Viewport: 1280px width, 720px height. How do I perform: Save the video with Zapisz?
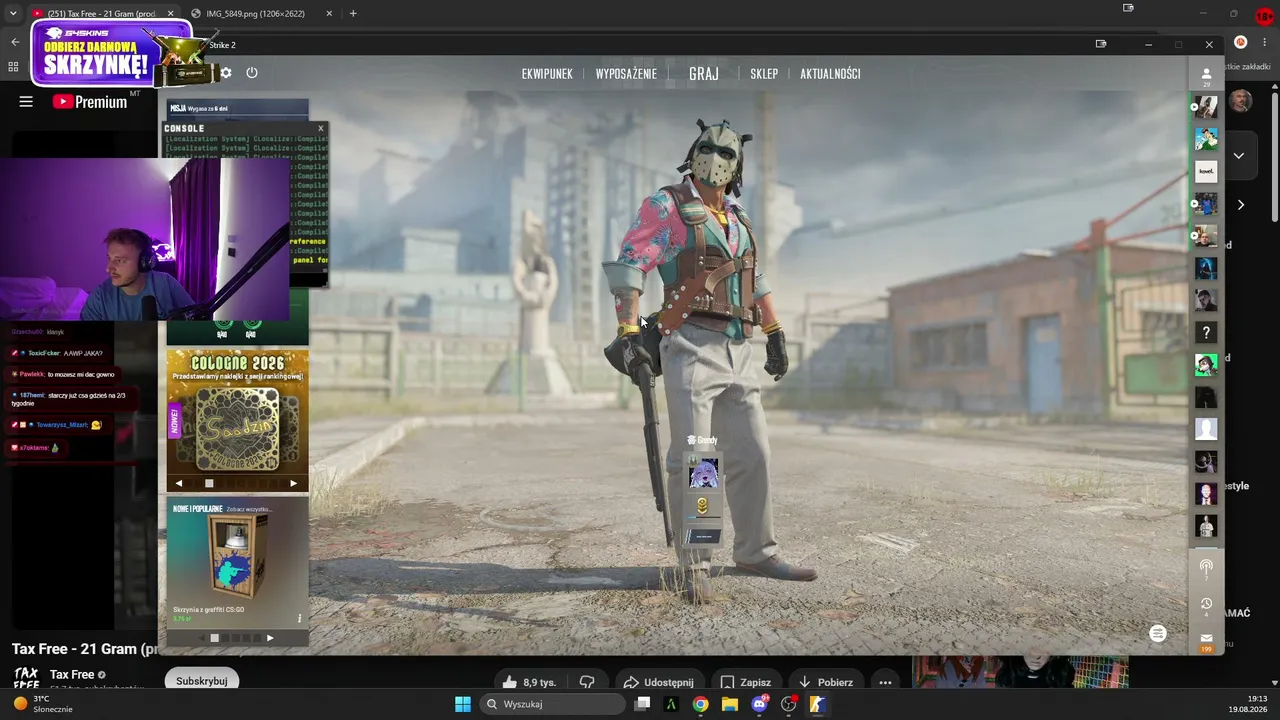pyautogui.click(x=745, y=682)
